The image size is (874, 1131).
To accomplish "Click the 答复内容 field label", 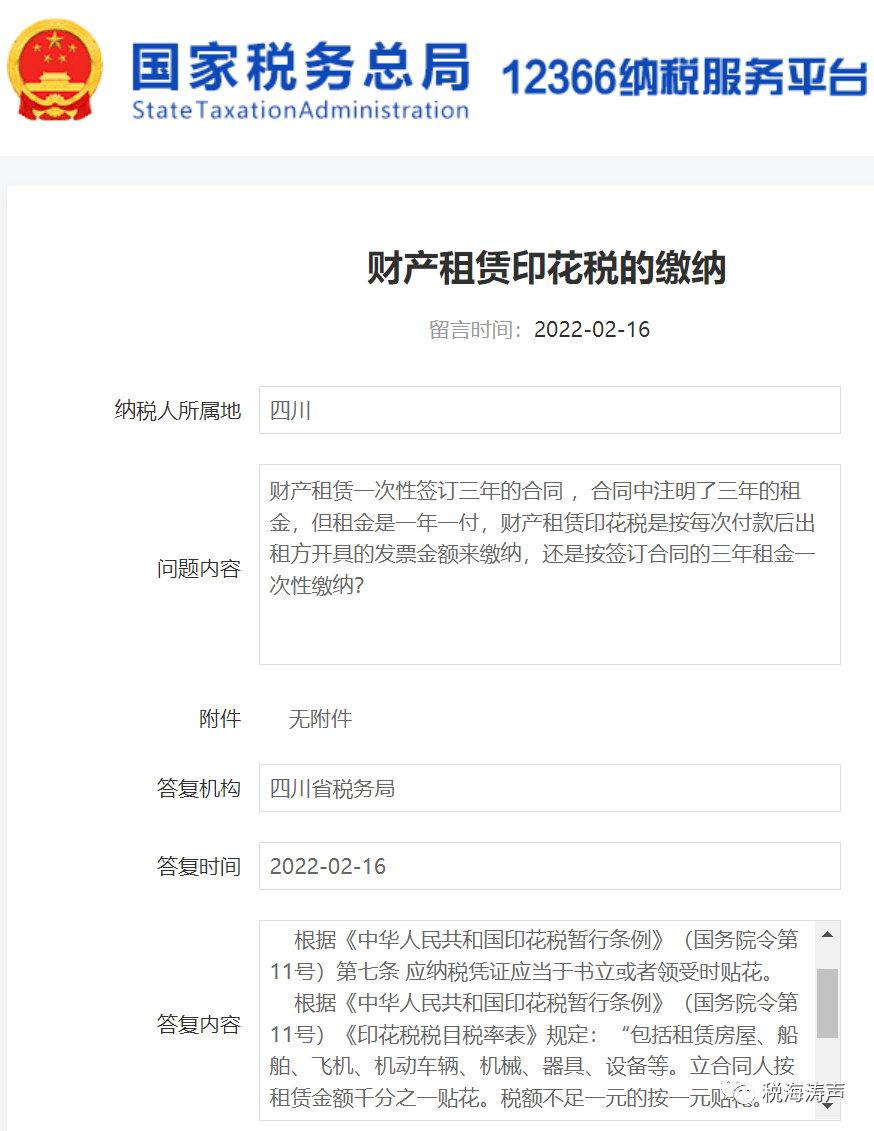I will click(199, 1024).
